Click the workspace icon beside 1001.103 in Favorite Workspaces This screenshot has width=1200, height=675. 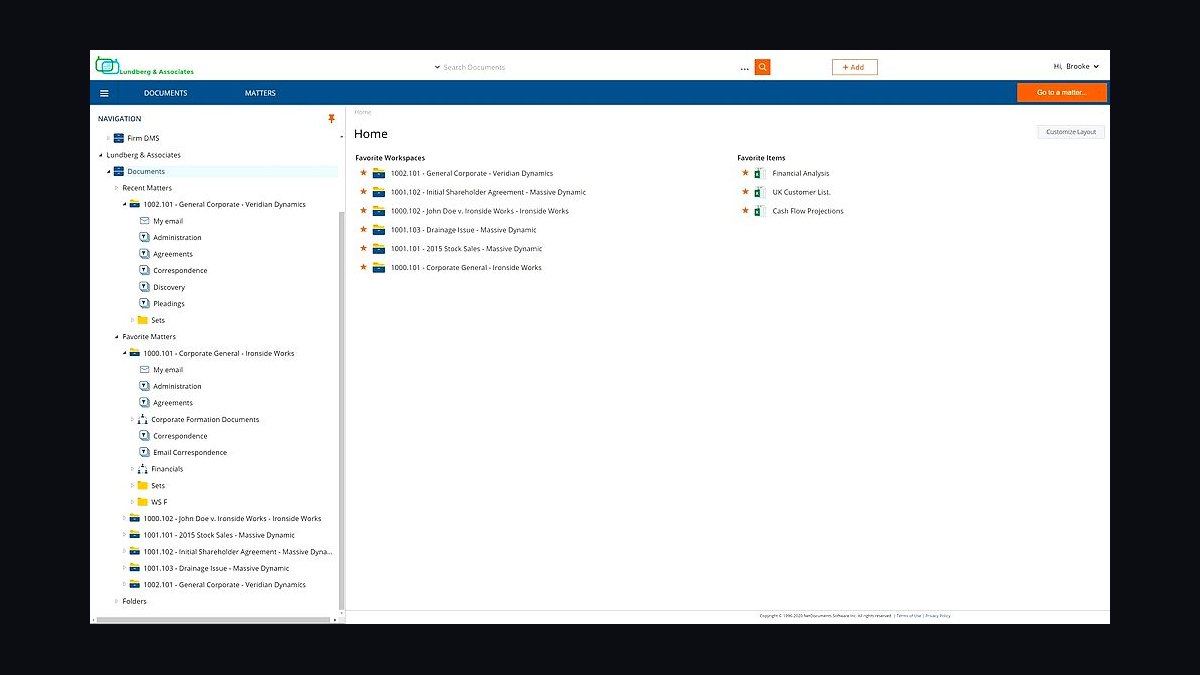(x=379, y=230)
